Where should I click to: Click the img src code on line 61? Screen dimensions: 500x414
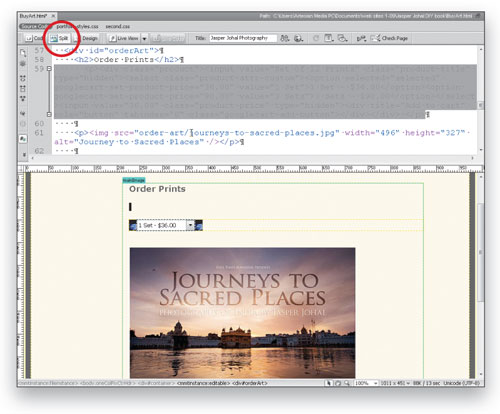pos(214,133)
